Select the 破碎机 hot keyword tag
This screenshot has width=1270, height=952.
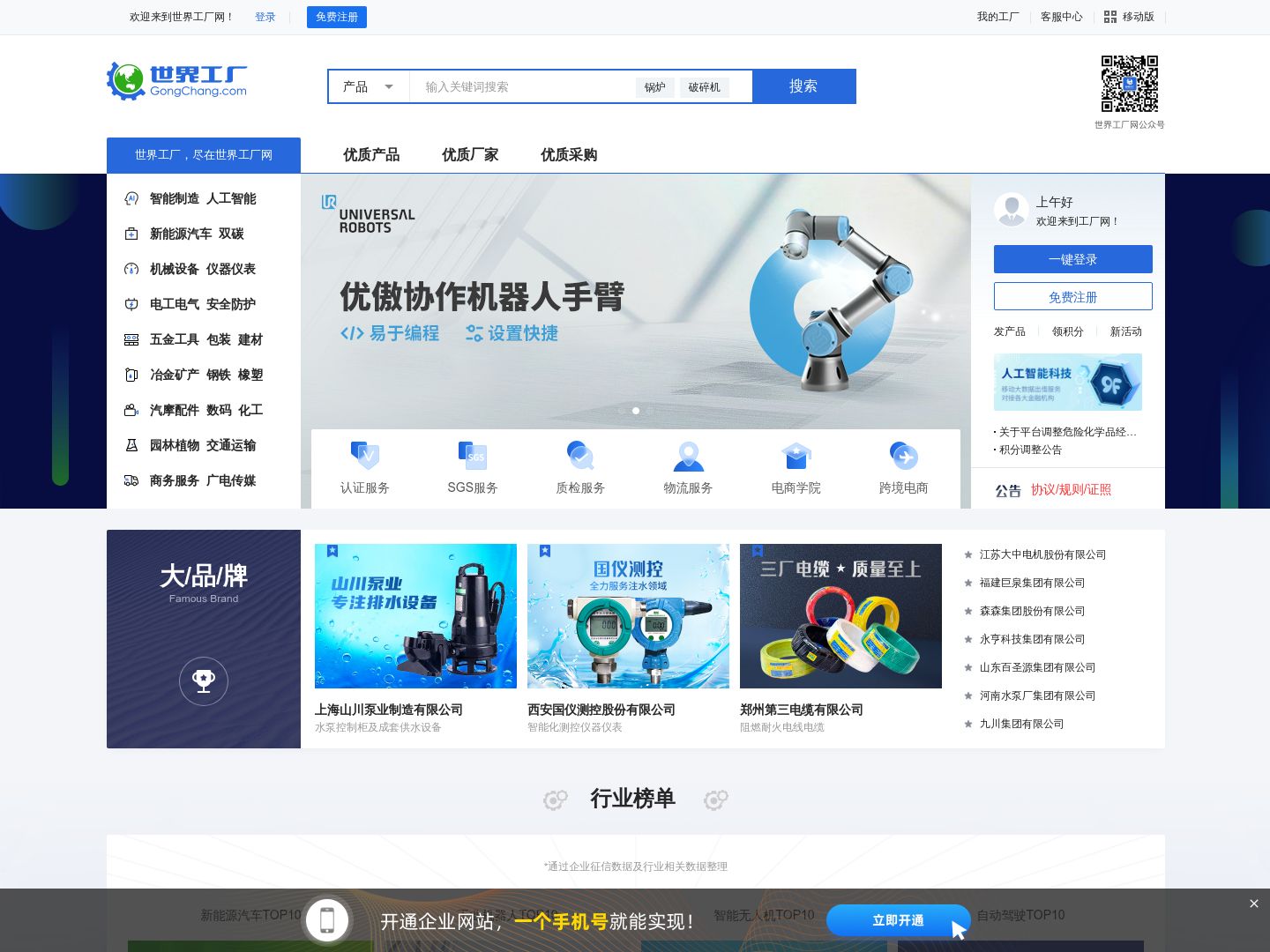pyautogui.click(x=705, y=87)
